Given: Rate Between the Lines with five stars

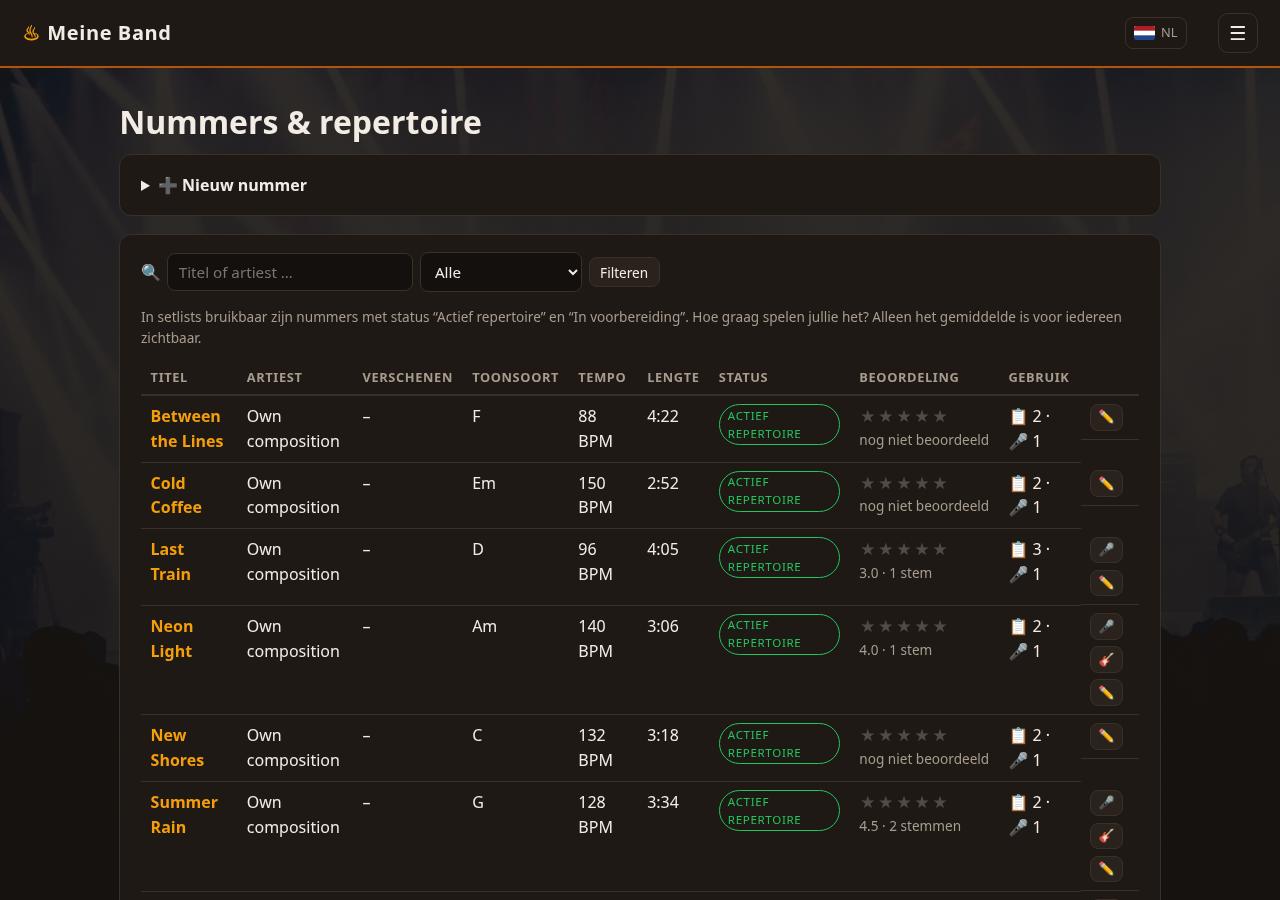Looking at the screenshot, I should pyautogui.click(x=939, y=416).
